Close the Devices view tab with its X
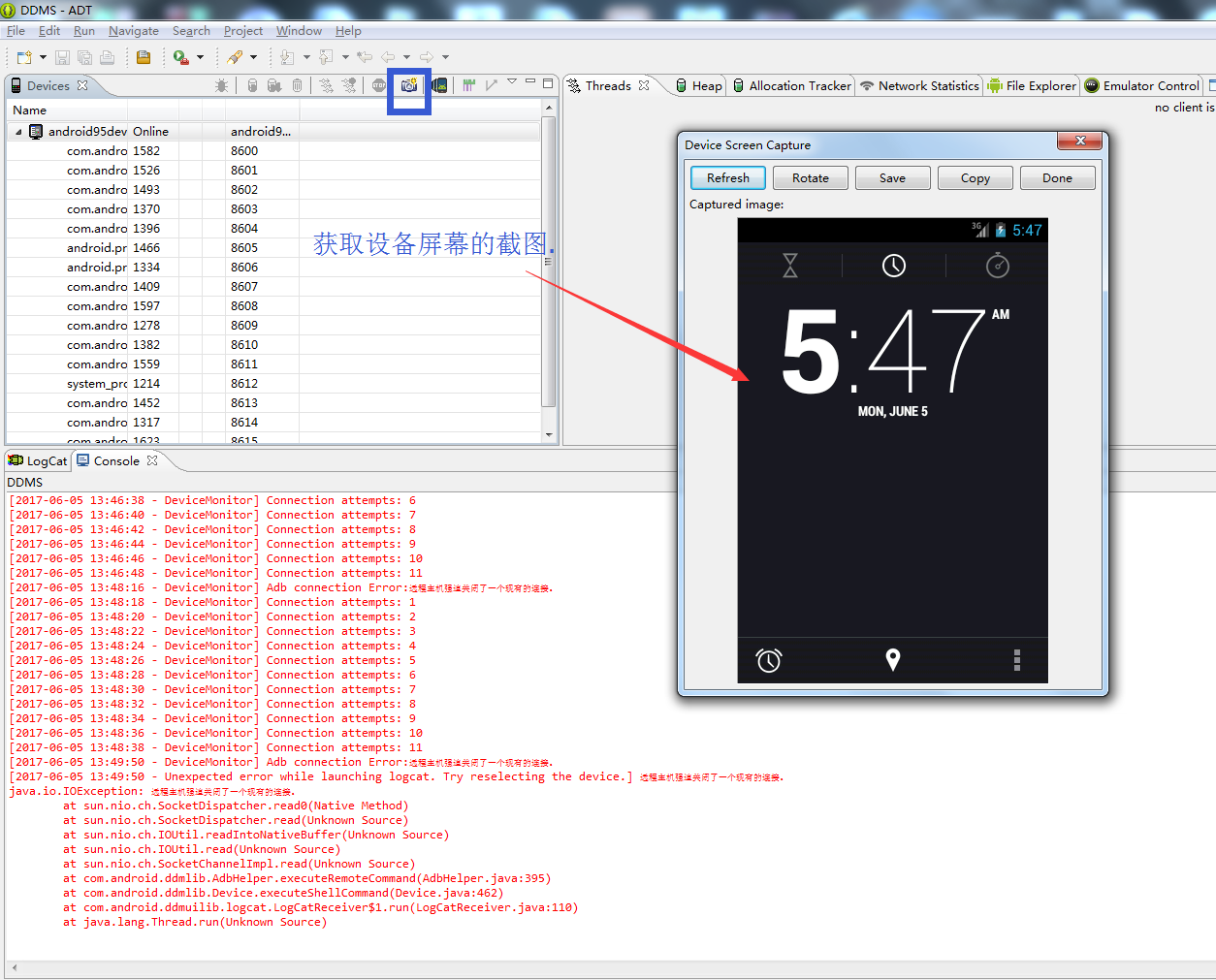1216x980 pixels. click(82, 85)
